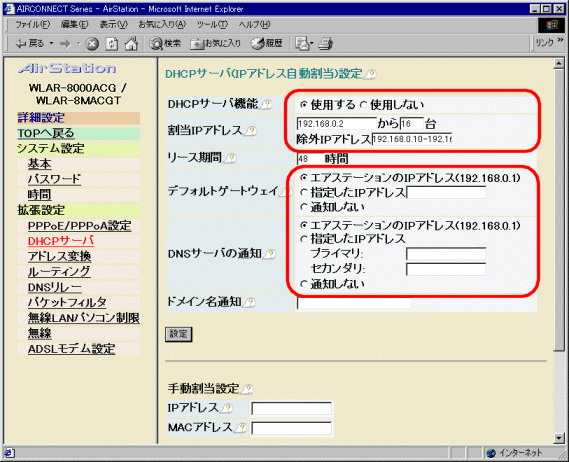Open help icon next to DNSサーバの通知

[270, 254]
